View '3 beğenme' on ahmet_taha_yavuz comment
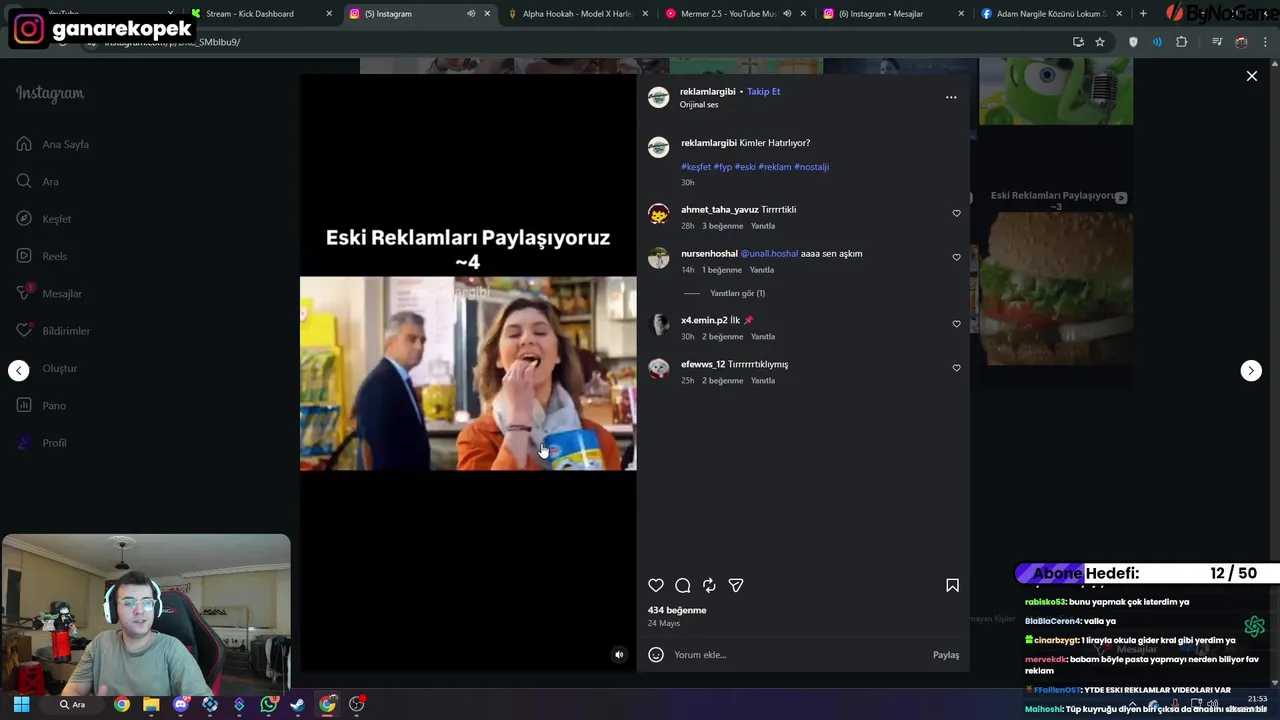Viewport: 1280px width, 720px height. pyautogui.click(x=722, y=226)
